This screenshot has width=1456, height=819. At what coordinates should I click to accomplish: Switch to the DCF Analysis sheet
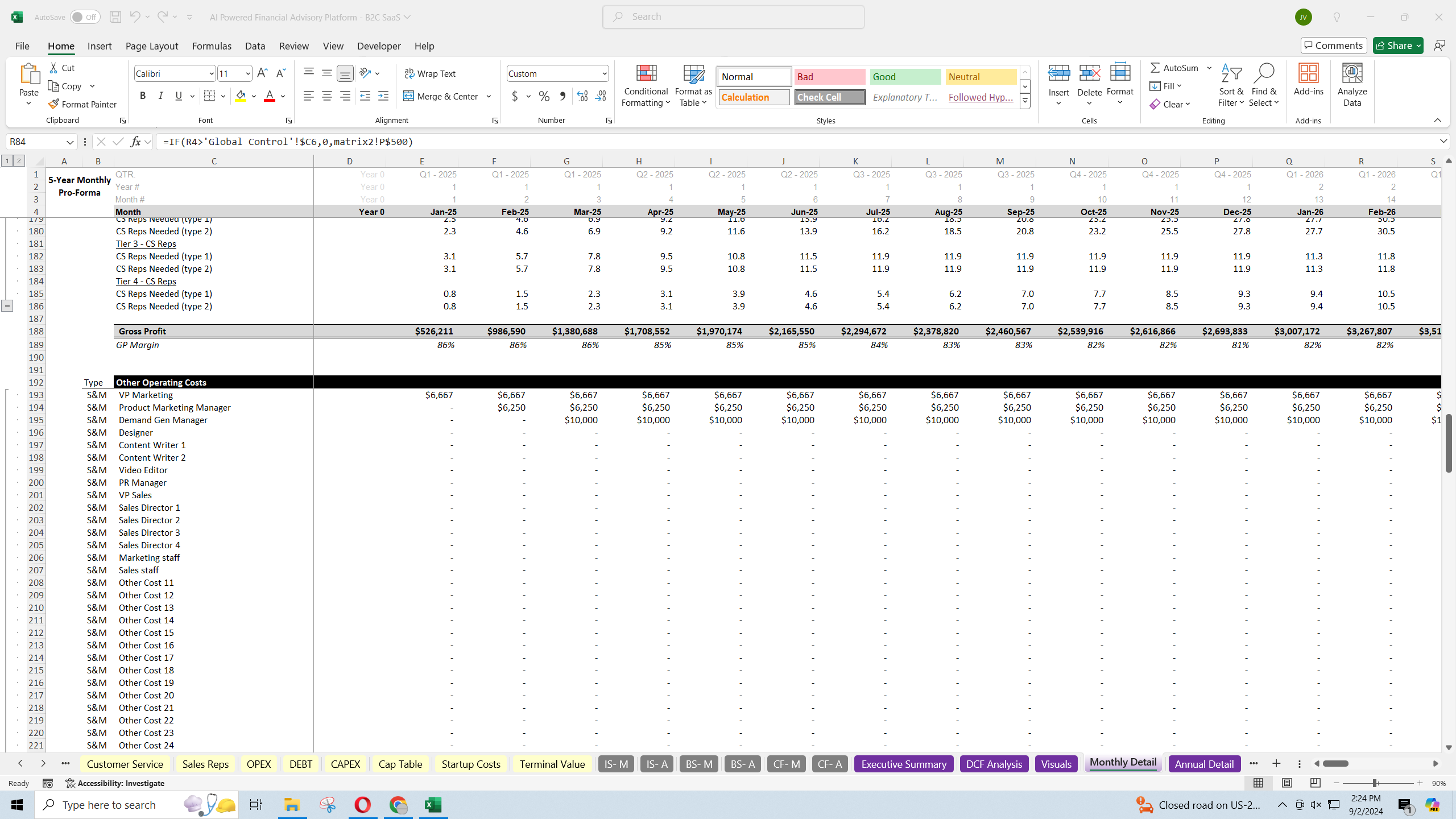tap(994, 764)
